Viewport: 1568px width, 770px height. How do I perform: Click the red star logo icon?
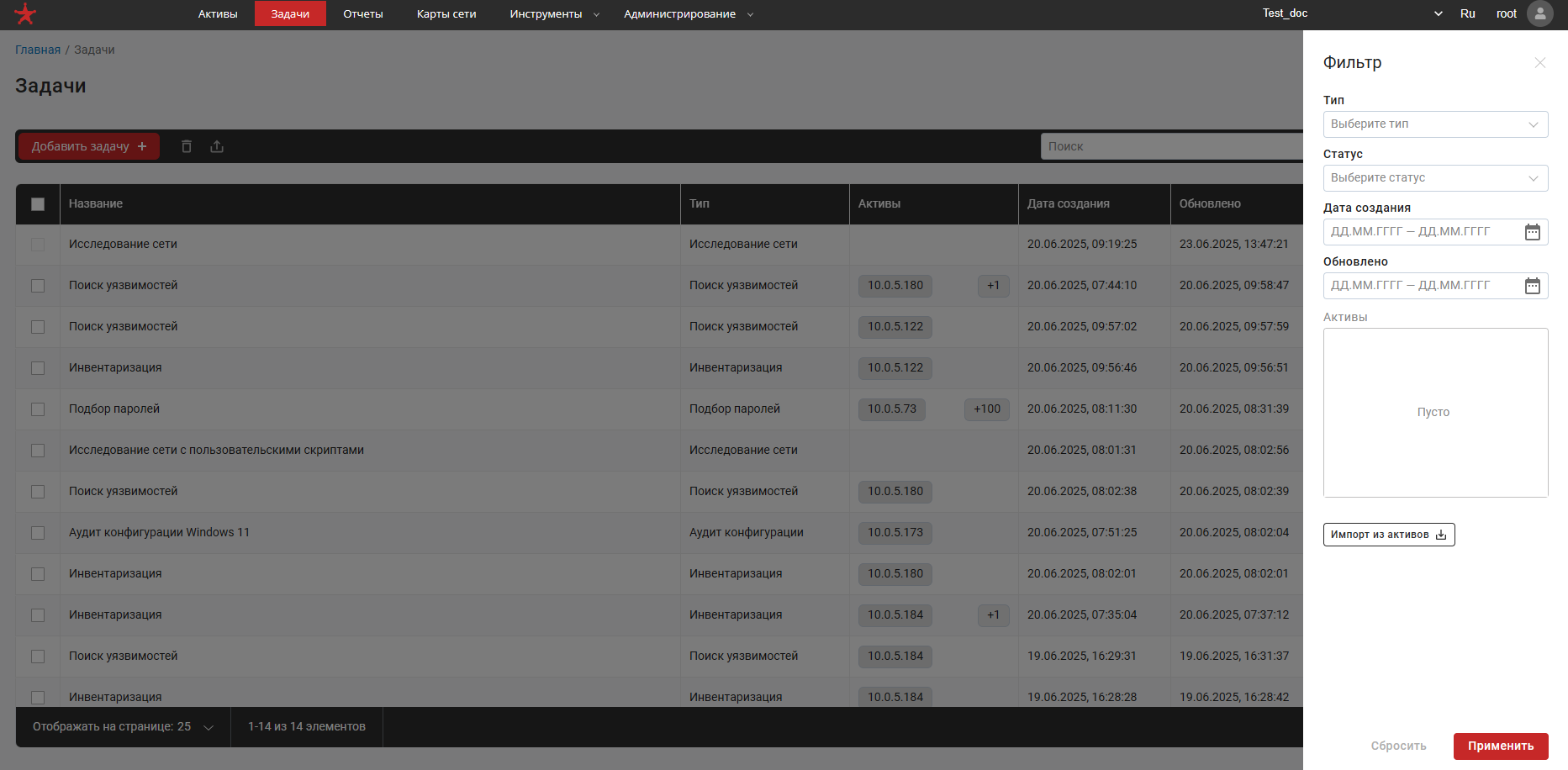coord(25,13)
